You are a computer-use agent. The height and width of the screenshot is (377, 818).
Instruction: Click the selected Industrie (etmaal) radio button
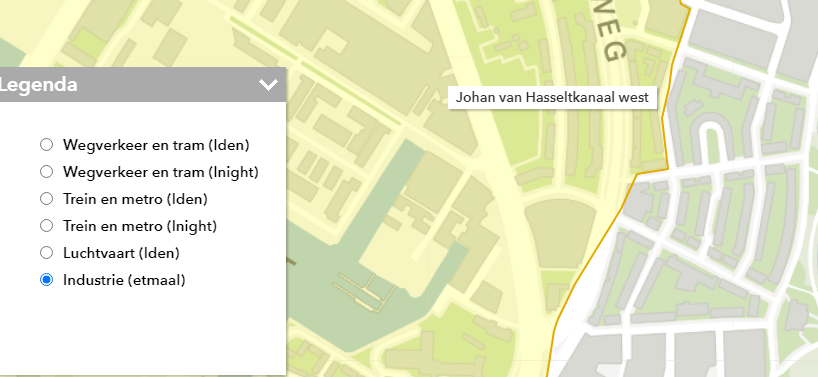46,280
